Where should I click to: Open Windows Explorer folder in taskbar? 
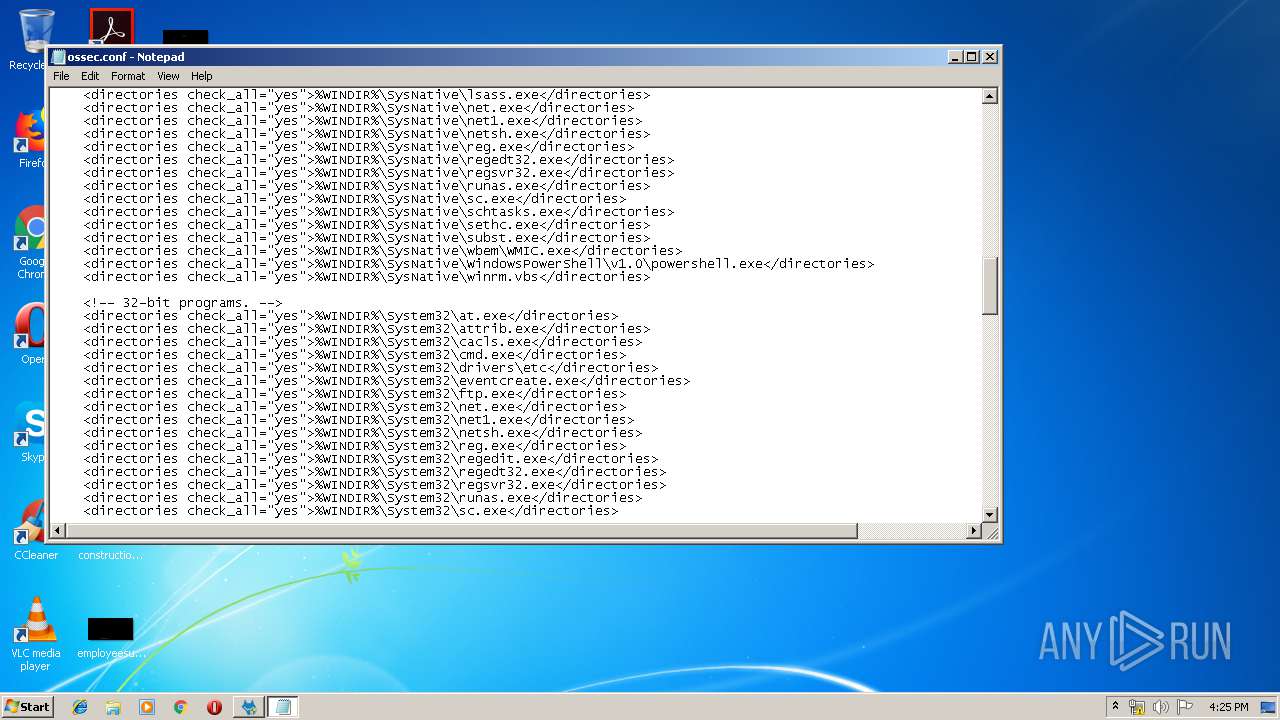(113, 707)
